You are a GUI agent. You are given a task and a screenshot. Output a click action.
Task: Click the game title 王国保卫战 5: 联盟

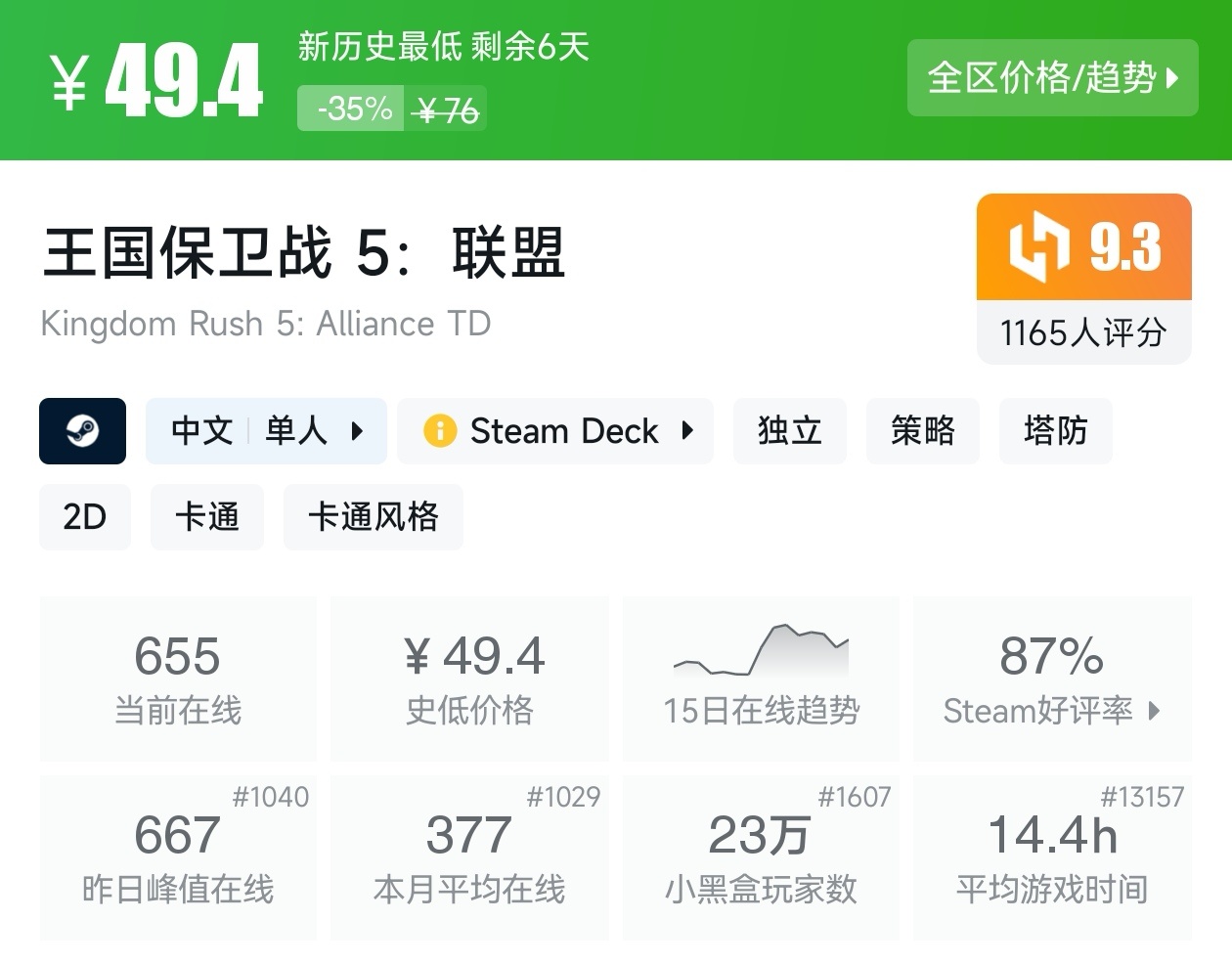coord(301,254)
